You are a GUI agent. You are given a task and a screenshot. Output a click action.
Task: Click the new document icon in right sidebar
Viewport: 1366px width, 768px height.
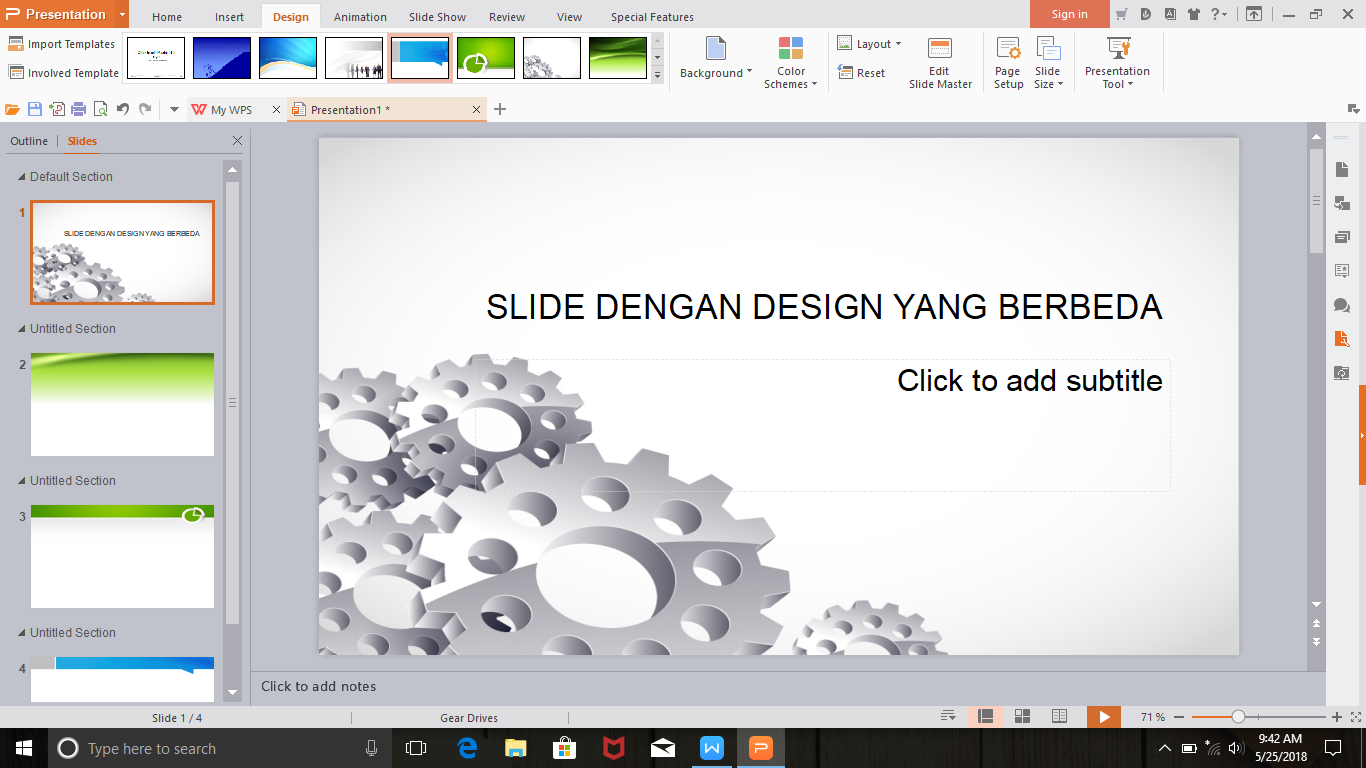pyautogui.click(x=1341, y=170)
